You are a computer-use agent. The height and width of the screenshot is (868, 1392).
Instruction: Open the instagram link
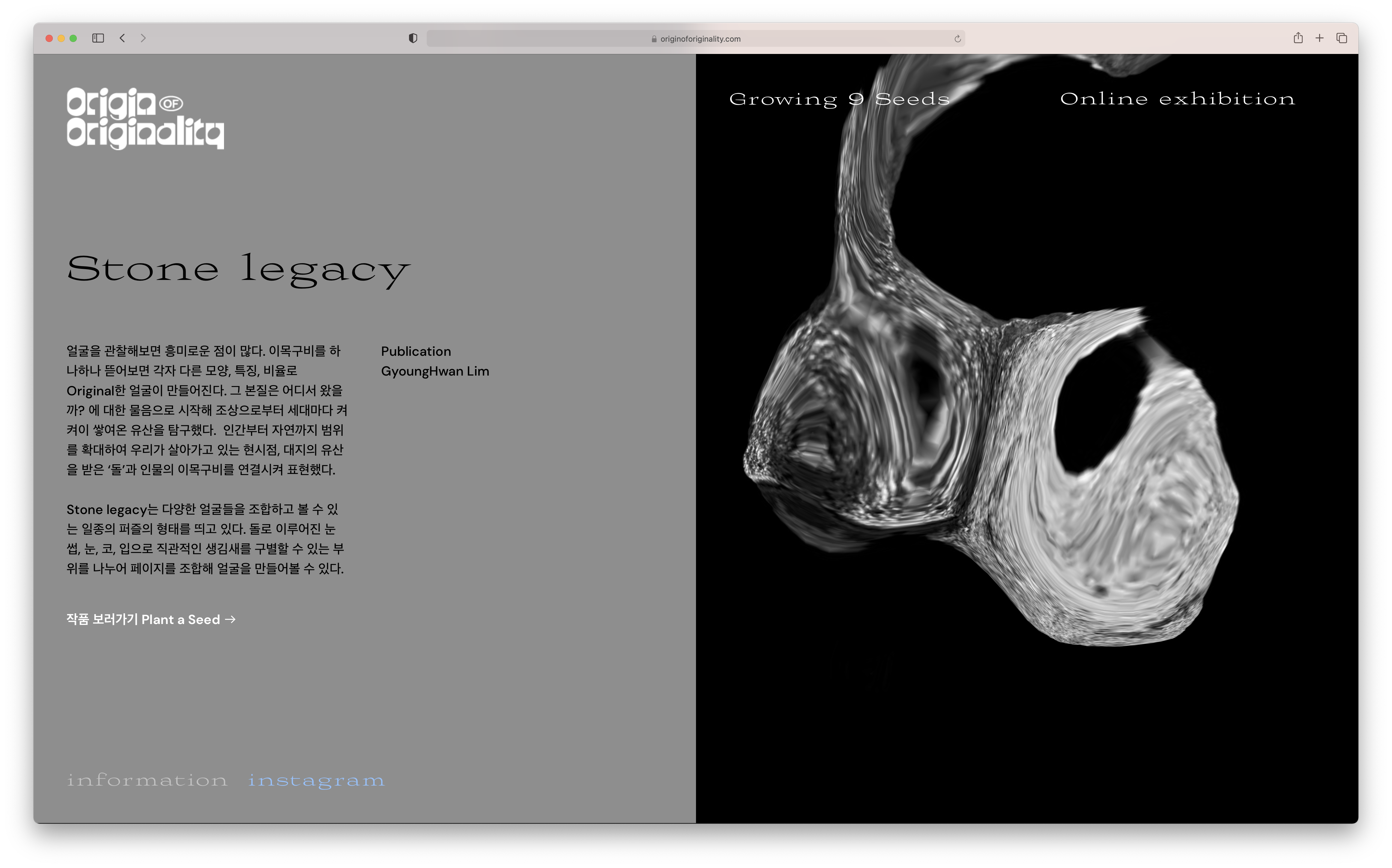tap(316, 780)
